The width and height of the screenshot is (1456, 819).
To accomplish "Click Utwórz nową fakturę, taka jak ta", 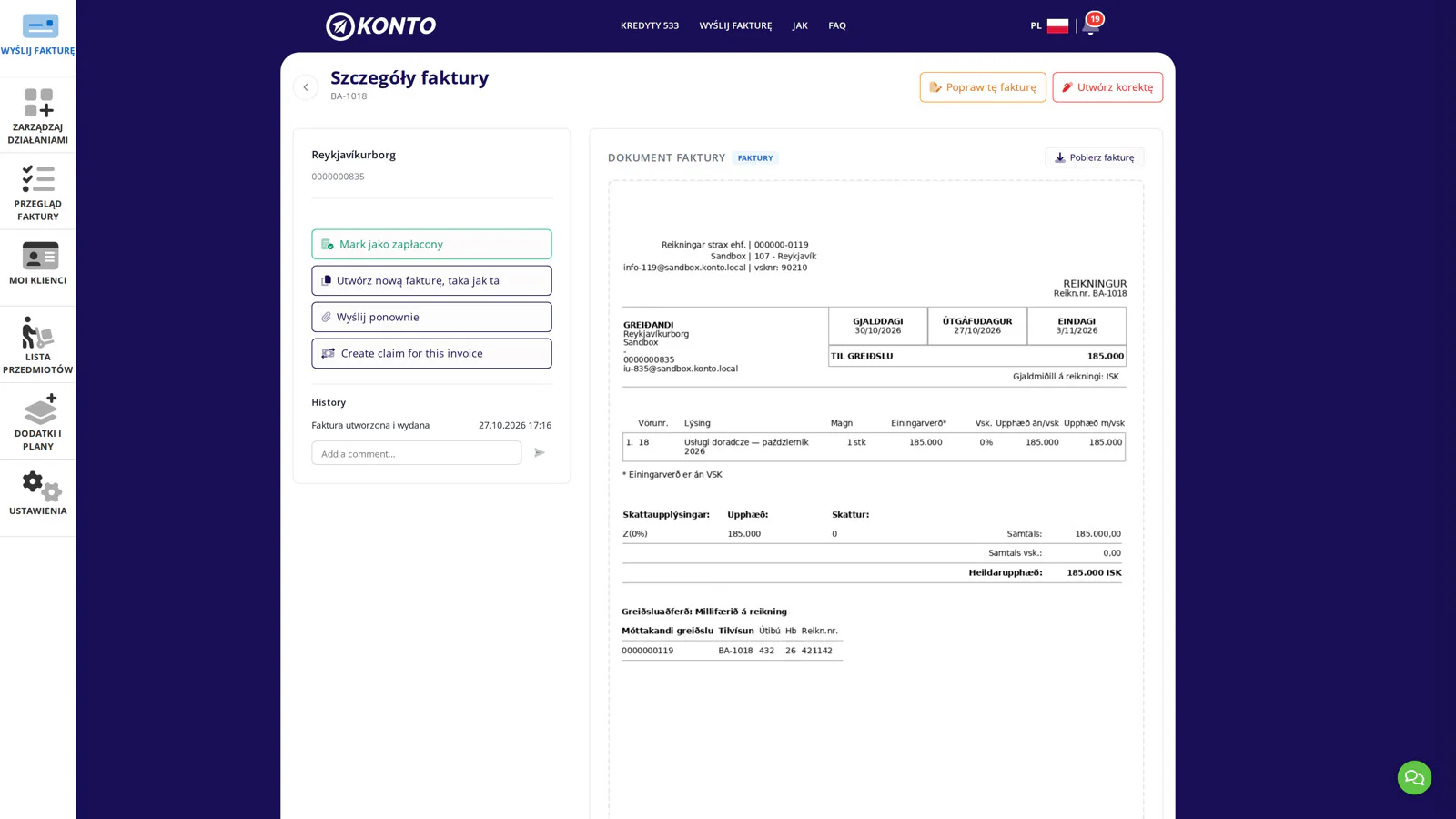I will point(431,280).
